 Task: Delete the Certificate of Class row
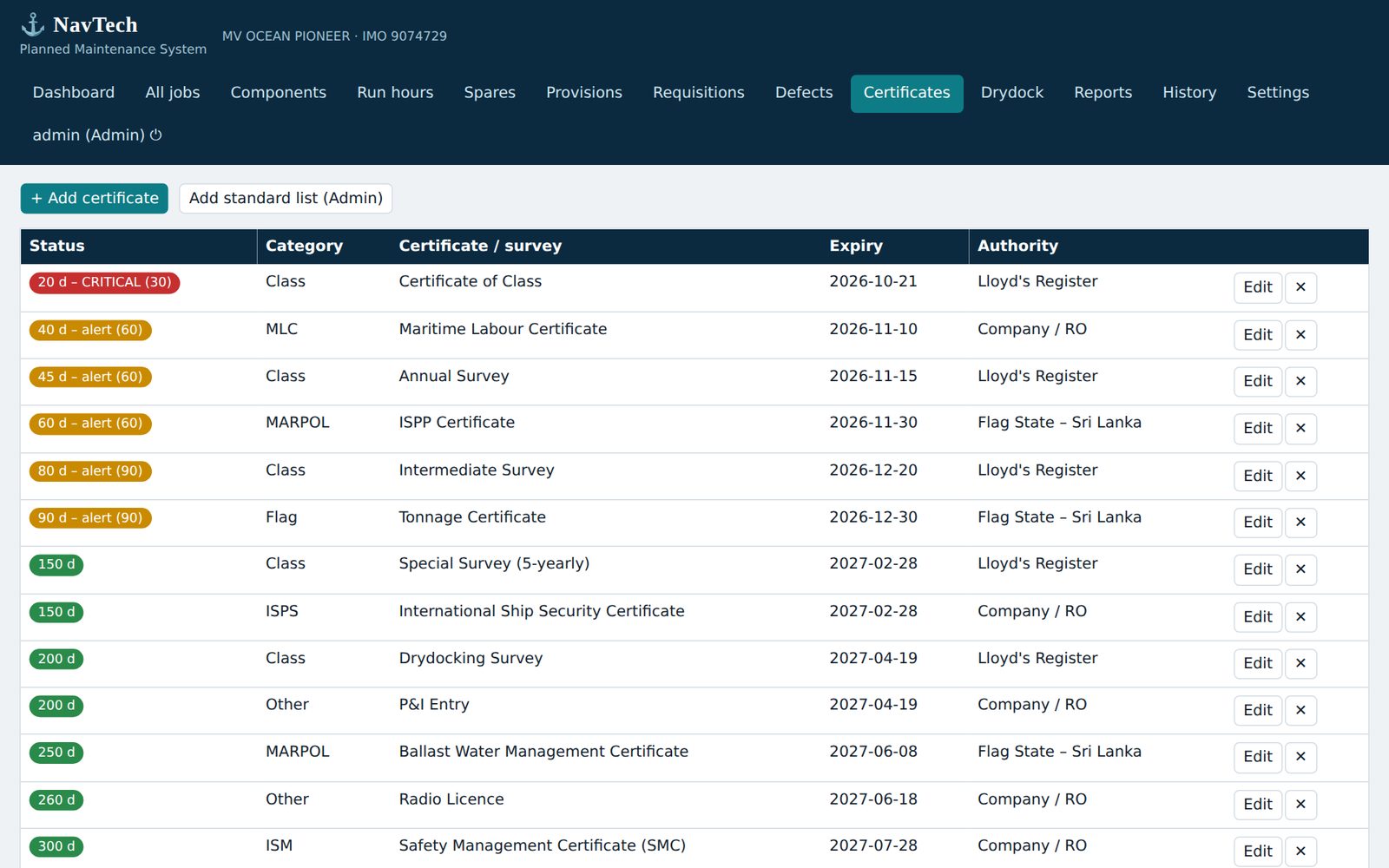(x=1300, y=287)
